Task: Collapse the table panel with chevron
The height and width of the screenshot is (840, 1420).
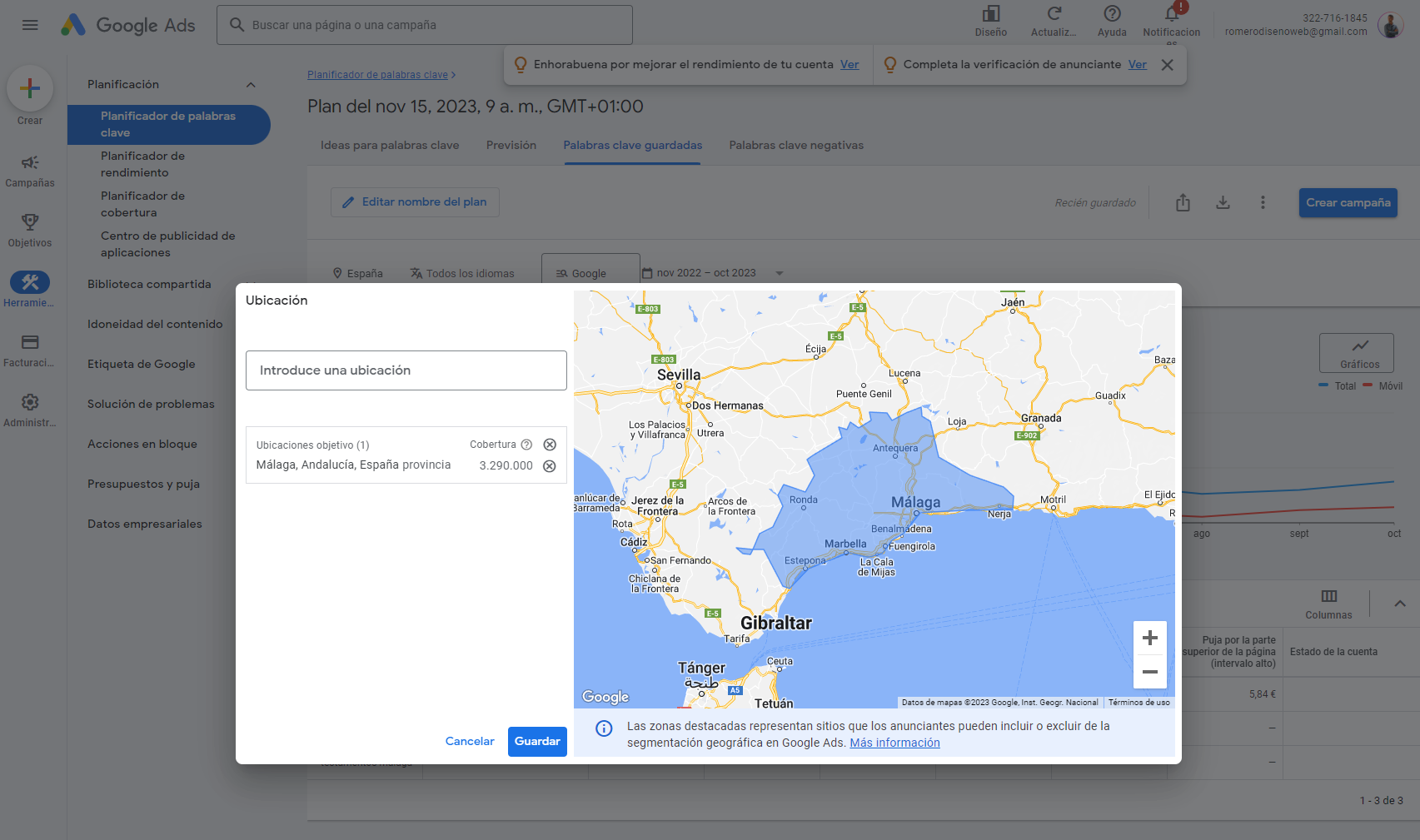Action: pos(1399,604)
